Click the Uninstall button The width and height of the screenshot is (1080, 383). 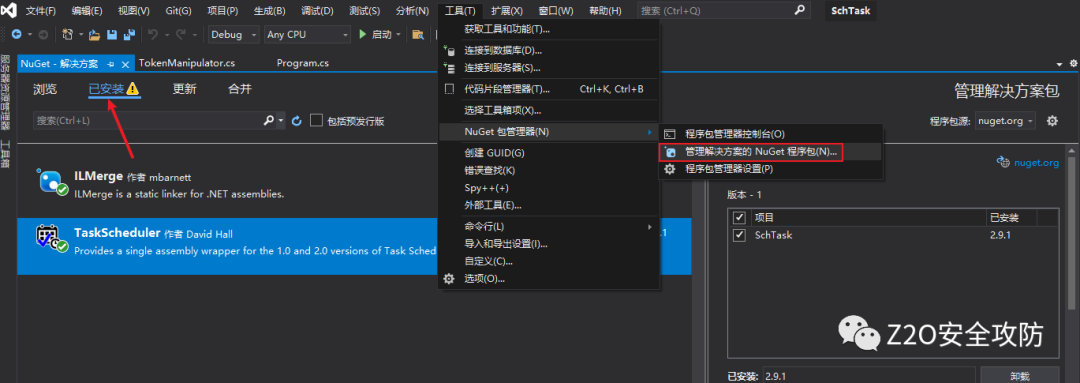click(x=1019, y=376)
